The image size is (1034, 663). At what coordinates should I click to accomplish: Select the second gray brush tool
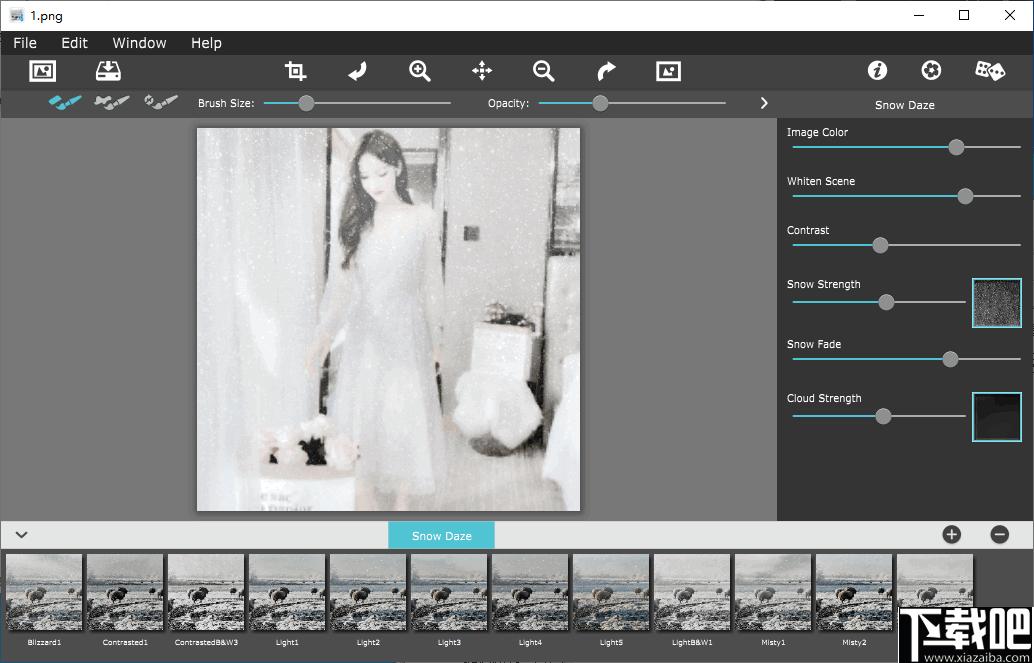111,102
